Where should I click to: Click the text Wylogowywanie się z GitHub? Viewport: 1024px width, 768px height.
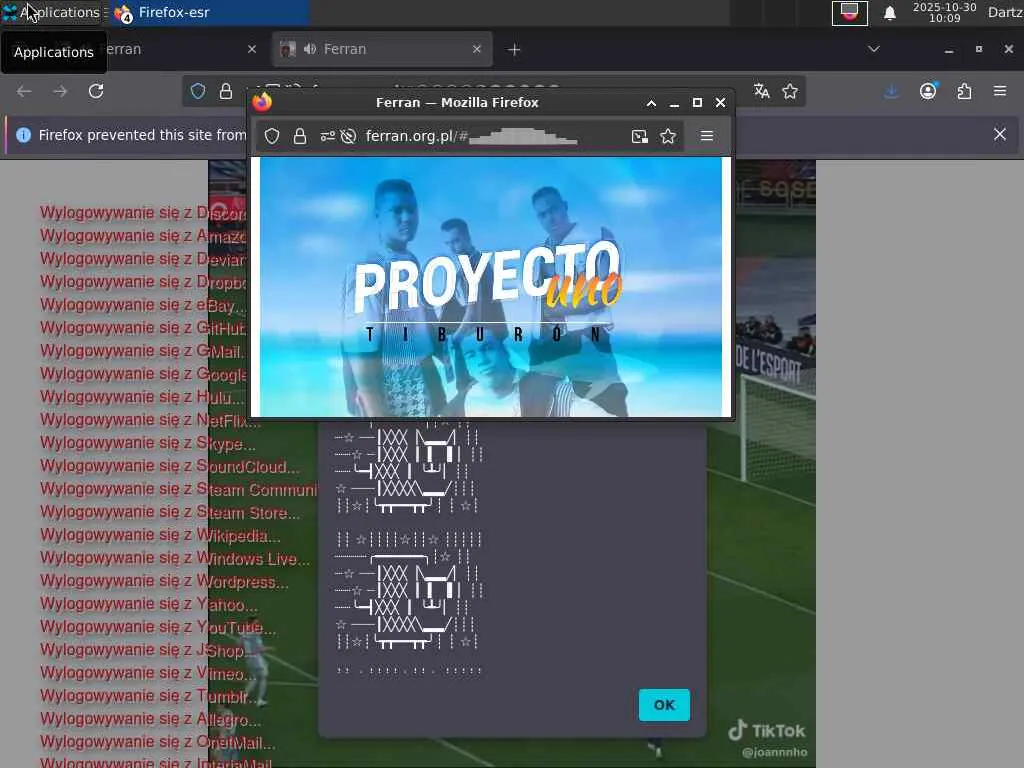click(x=143, y=327)
